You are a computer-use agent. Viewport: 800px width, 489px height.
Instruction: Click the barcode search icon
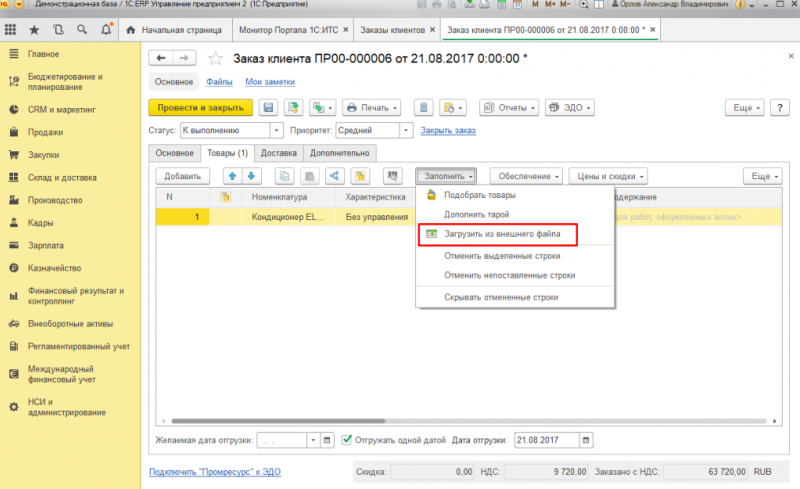click(392, 176)
